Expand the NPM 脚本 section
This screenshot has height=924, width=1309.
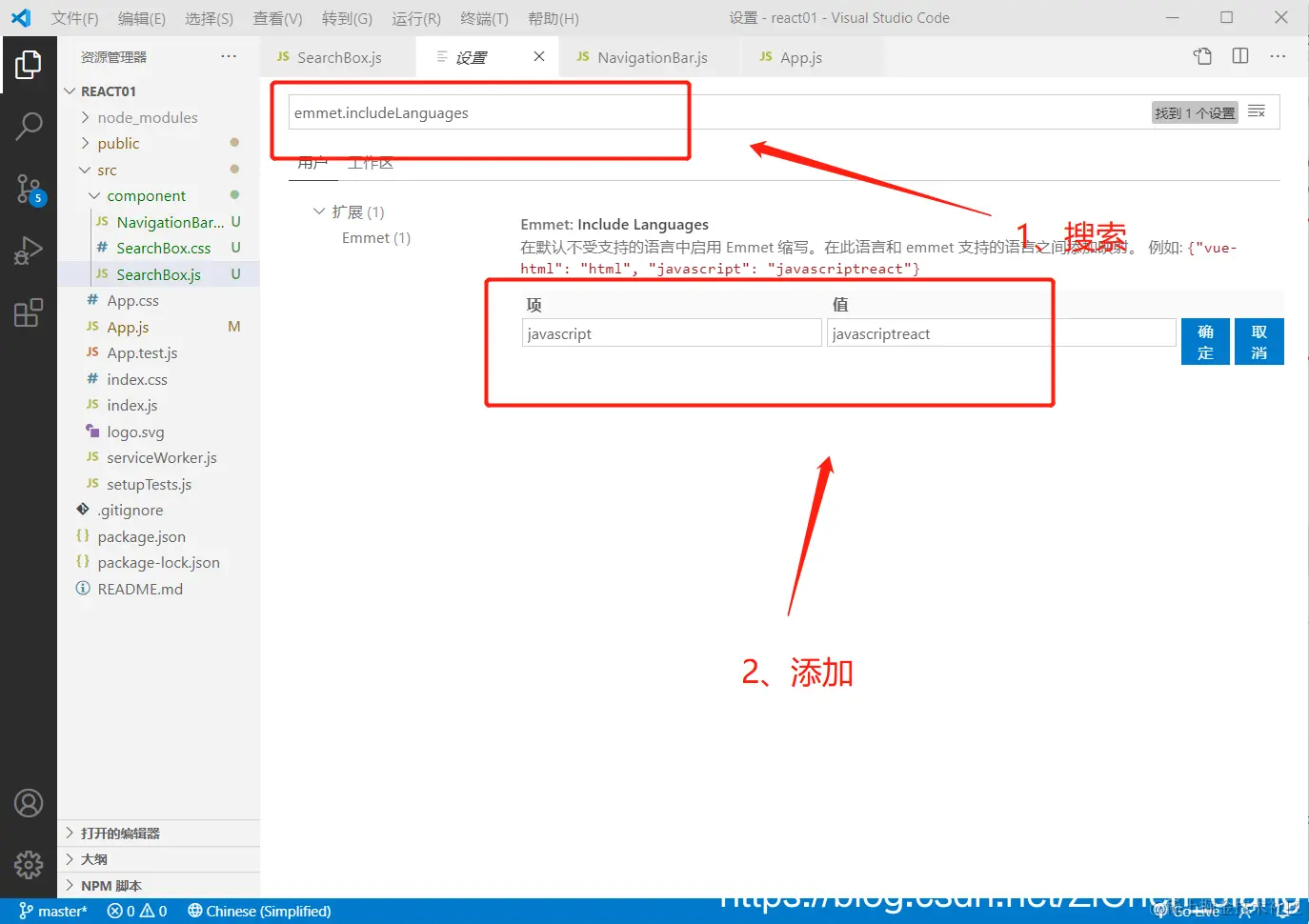pos(158,885)
